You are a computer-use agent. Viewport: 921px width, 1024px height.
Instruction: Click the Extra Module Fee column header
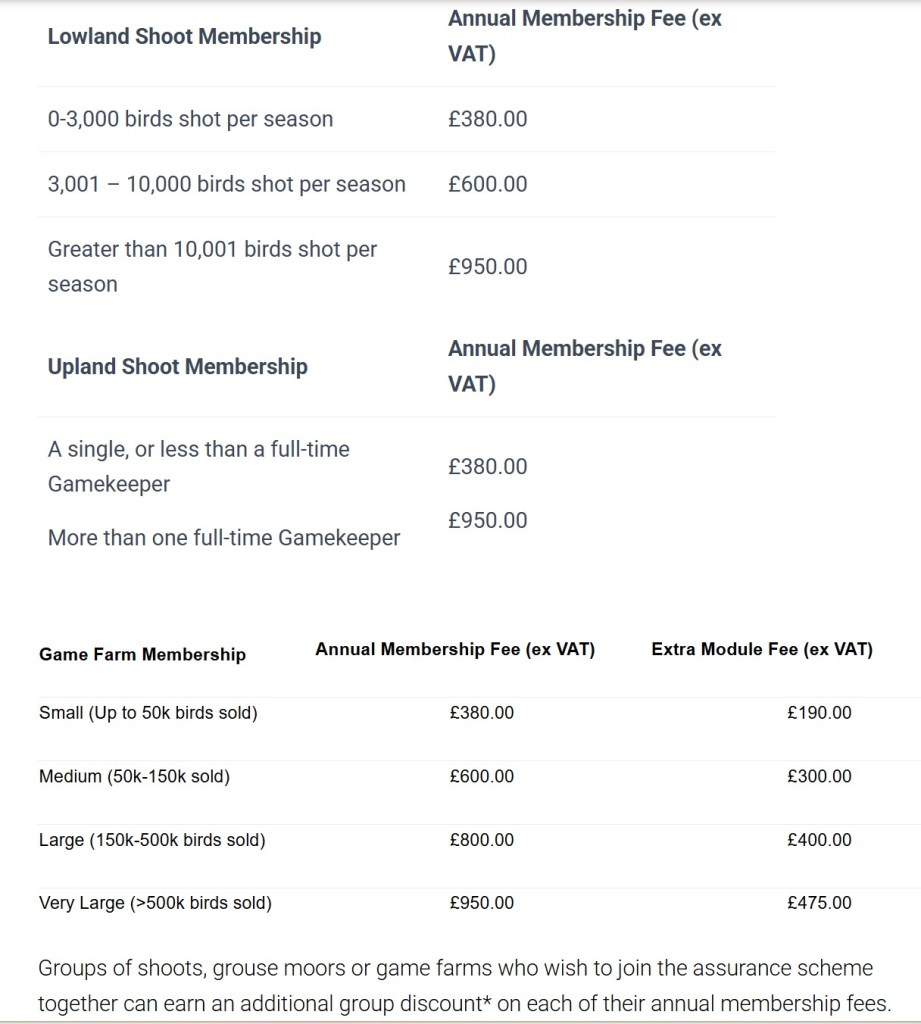pyautogui.click(x=761, y=650)
